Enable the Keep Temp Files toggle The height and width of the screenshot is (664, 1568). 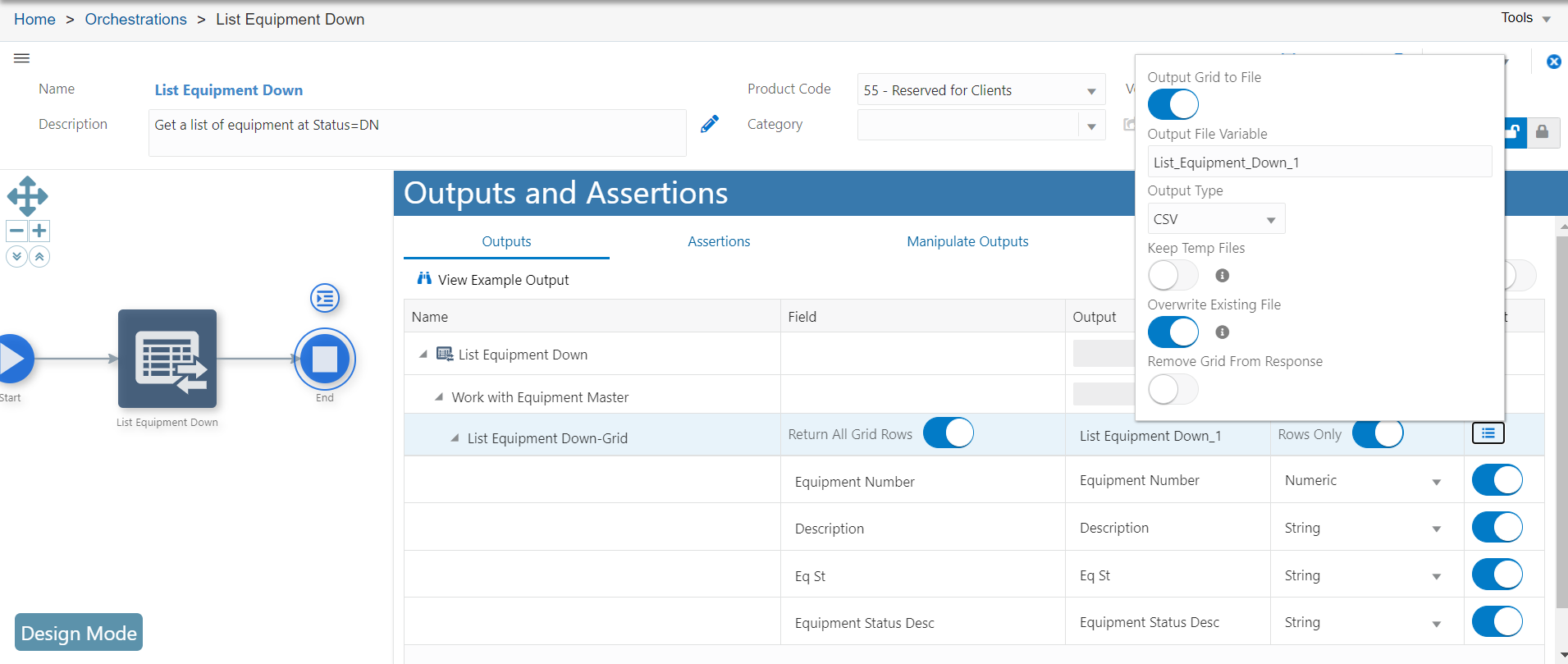(1173, 276)
